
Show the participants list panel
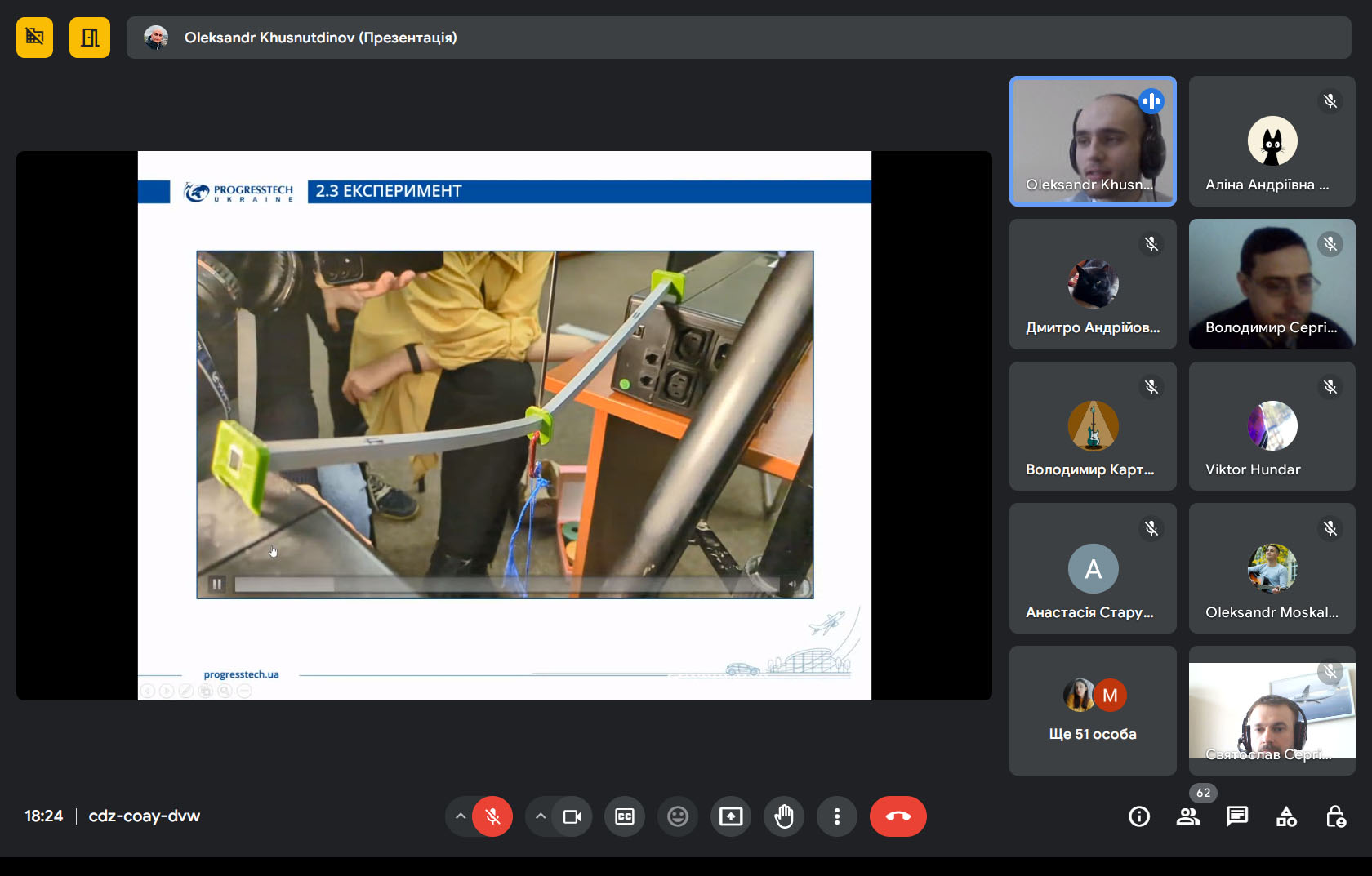[x=1187, y=816]
